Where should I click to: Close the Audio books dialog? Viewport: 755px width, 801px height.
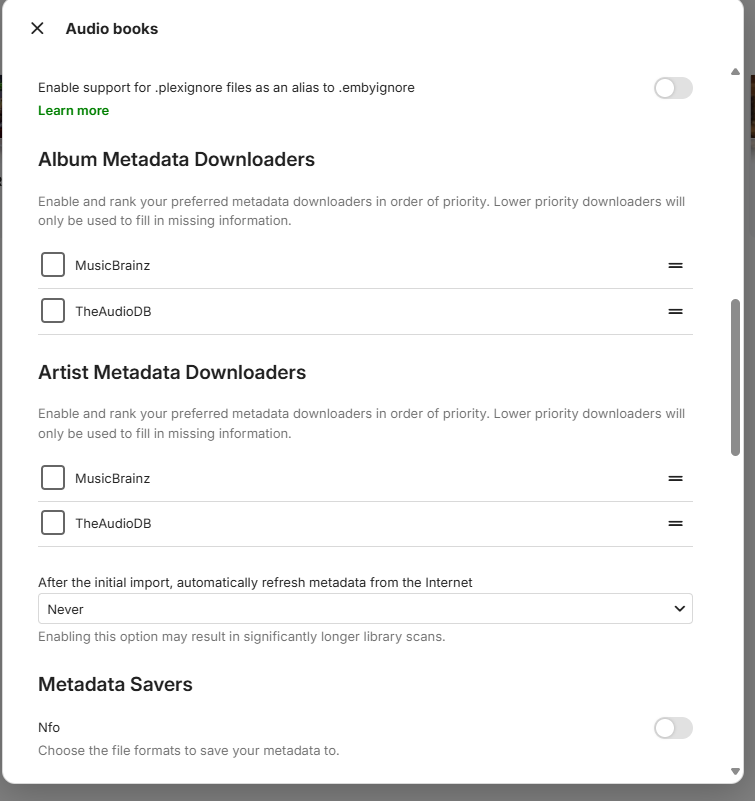(37, 28)
